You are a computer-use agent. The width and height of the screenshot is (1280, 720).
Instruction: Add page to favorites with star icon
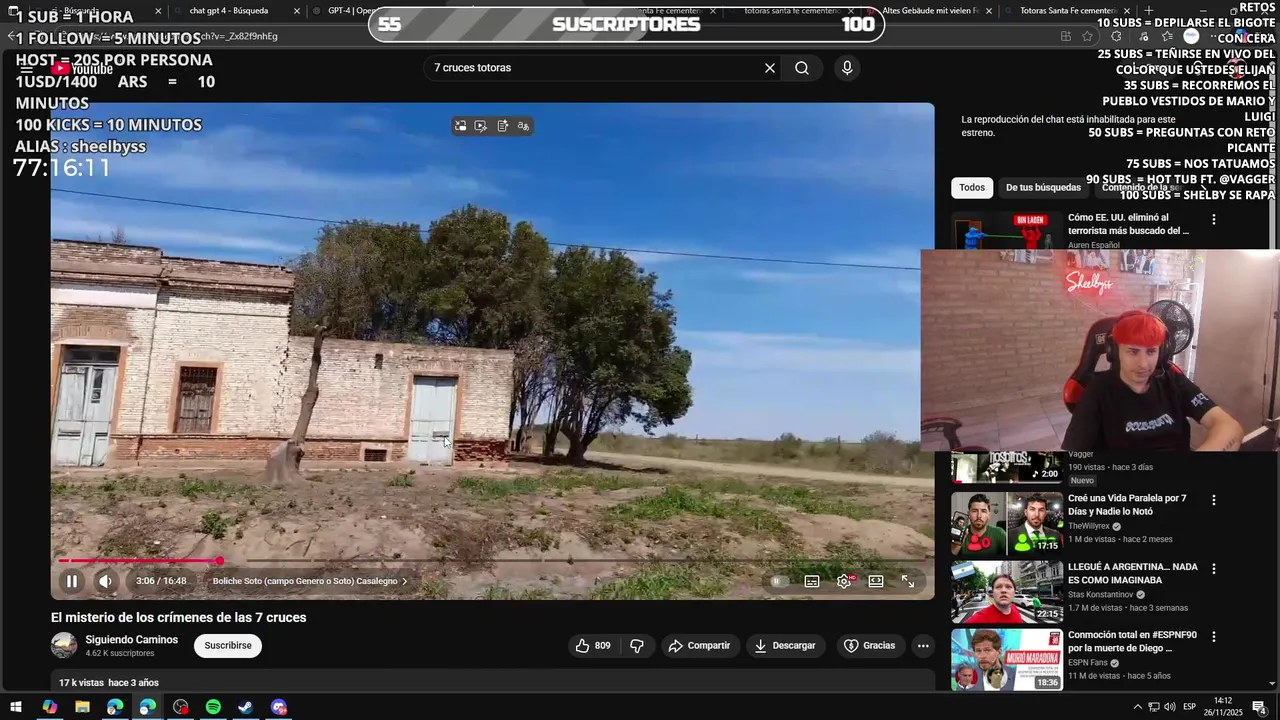pyautogui.click(x=1087, y=36)
